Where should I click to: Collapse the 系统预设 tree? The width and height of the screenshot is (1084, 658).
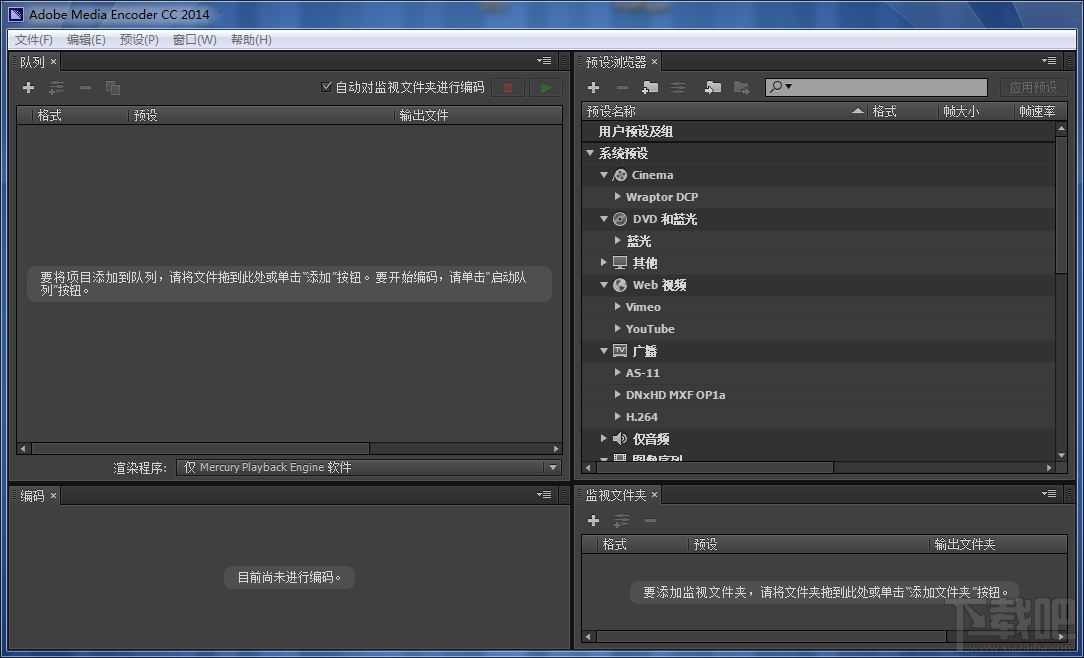coord(590,153)
